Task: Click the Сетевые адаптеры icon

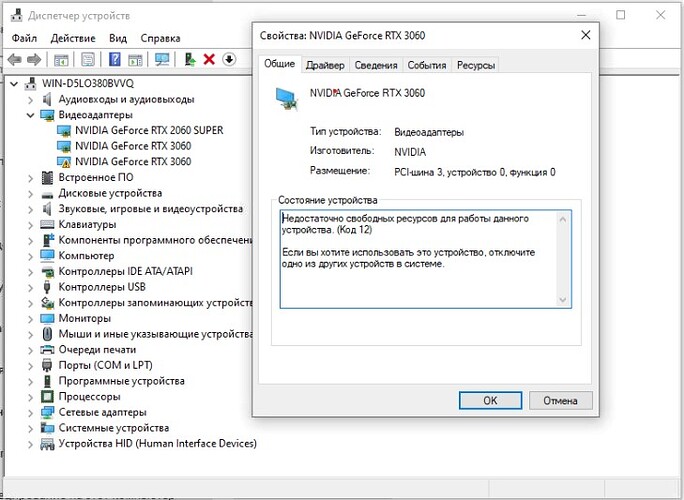Action: coord(47,412)
